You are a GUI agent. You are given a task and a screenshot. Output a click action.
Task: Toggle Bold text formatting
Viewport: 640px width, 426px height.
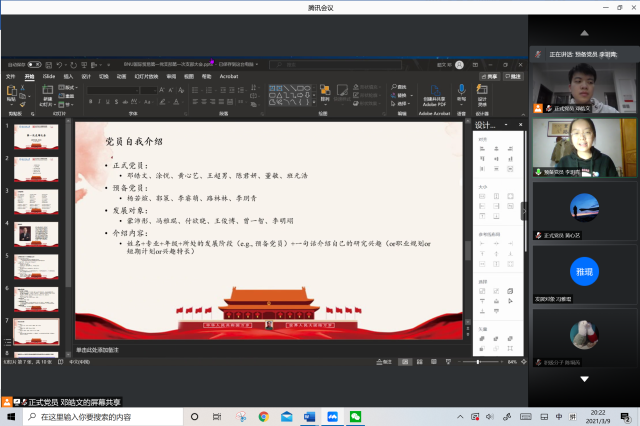point(89,101)
